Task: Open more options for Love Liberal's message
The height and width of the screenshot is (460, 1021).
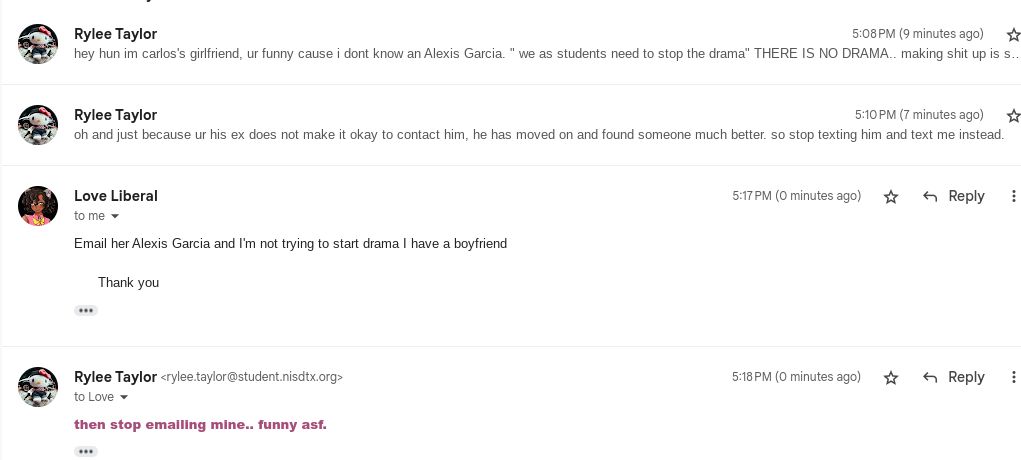Action: pos(1013,197)
